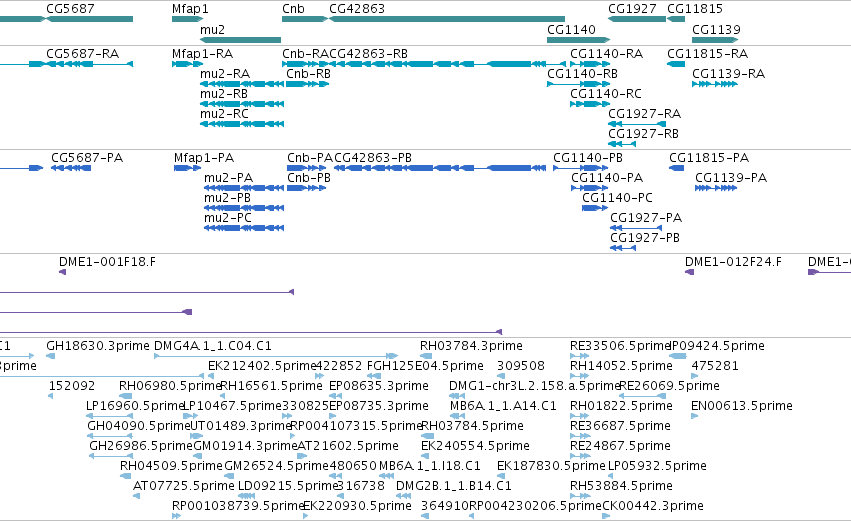Select the CG1140-PB protein label
Image resolution: width=851 pixels, height=521 pixels.
pos(588,158)
